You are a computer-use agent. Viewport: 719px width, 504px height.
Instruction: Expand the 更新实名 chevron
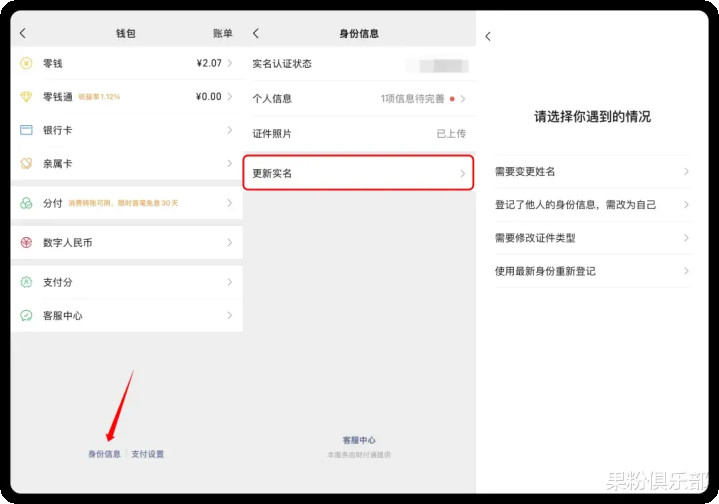point(463,173)
